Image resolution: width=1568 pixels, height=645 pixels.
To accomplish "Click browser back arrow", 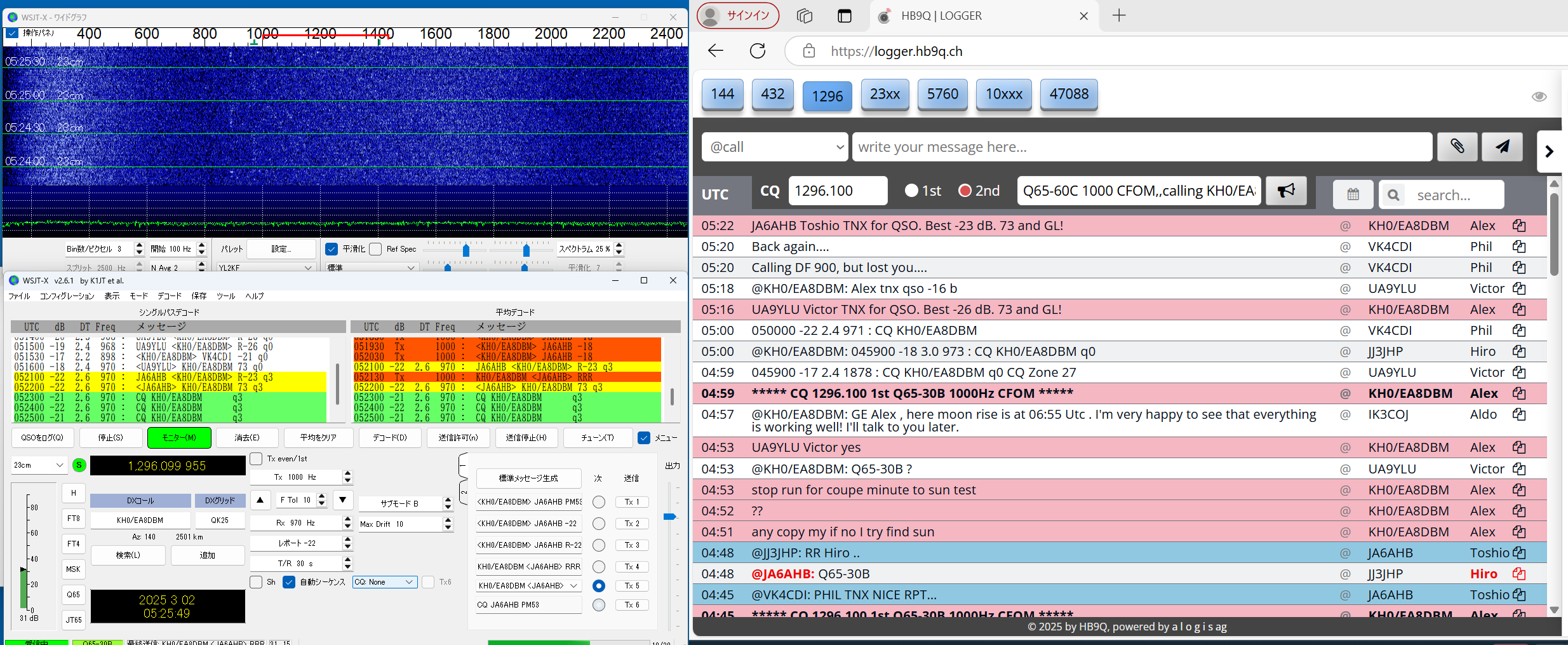I will pyautogui.click(x=716, y=51).
